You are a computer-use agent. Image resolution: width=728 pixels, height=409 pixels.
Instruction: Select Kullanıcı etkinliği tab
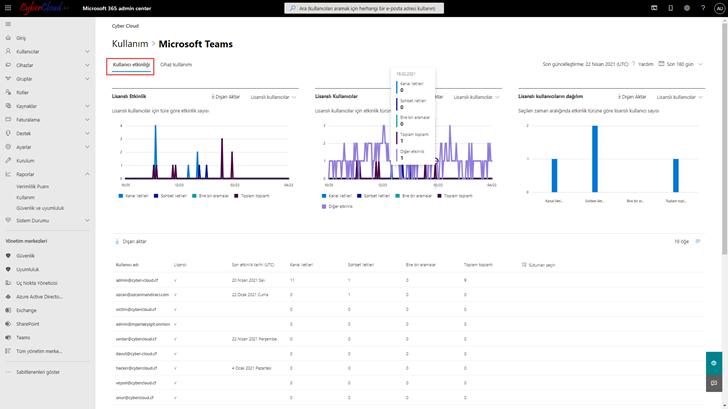click(x=131, y=65)
